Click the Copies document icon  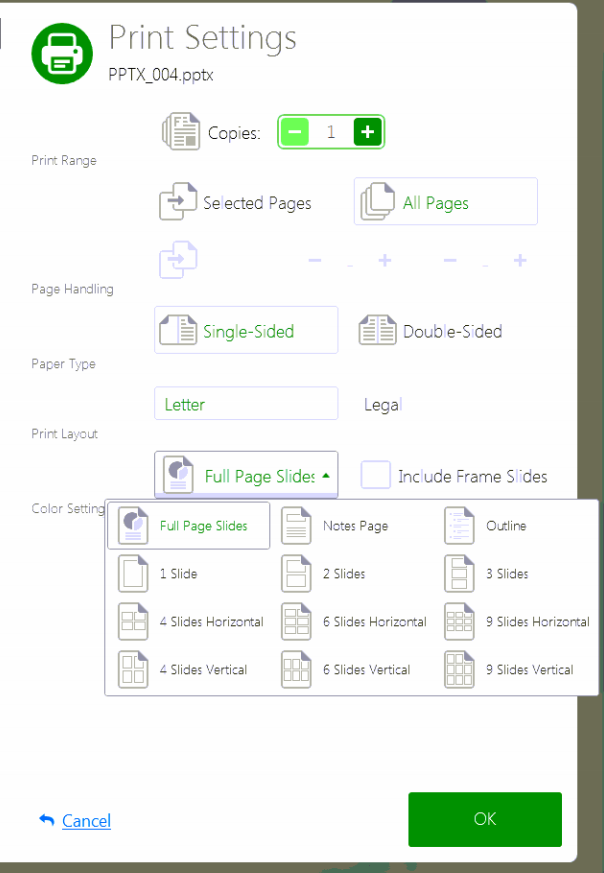click(181, 131)
